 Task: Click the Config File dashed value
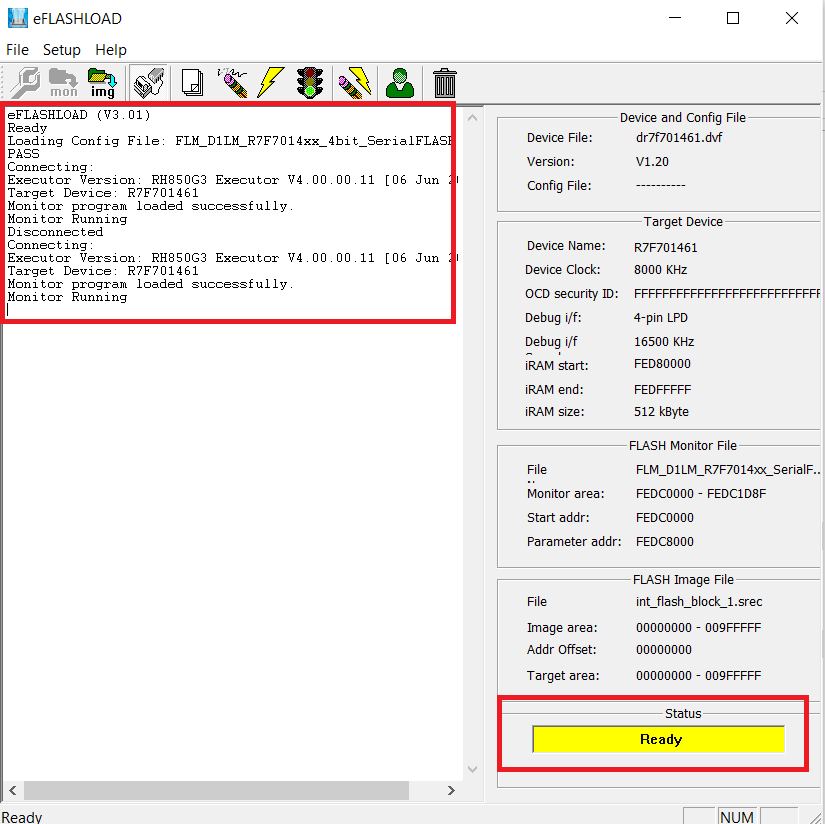(x=660, y=185)
